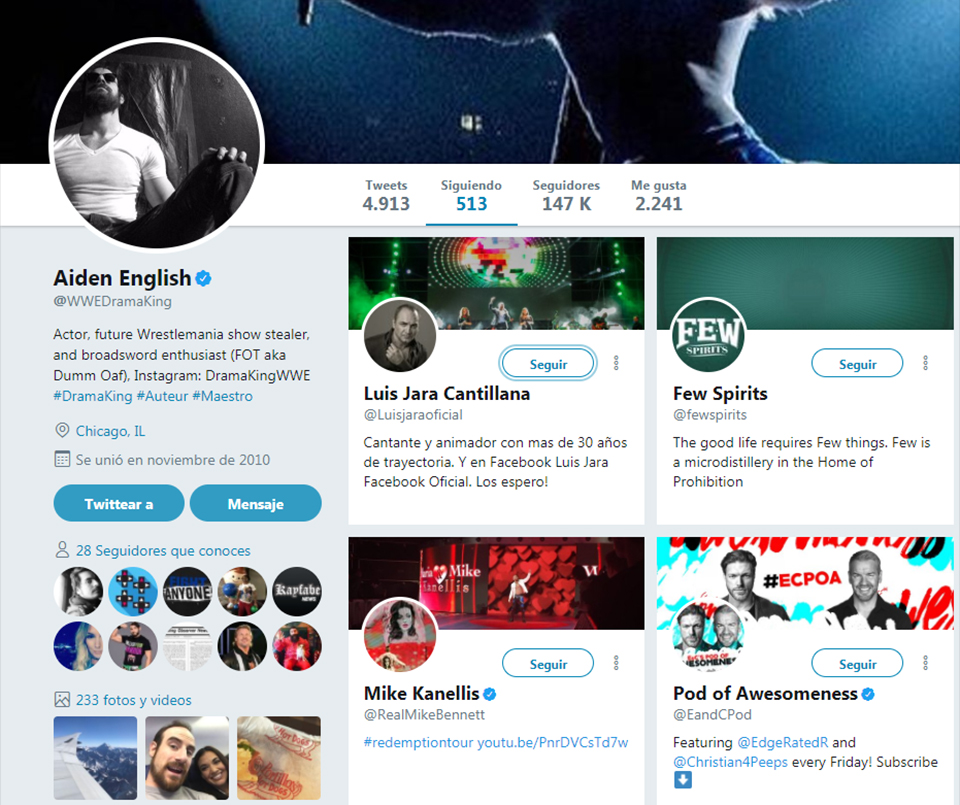Open more options for Pod of Awesomeness
960x805 pixels.
[925, 663]
